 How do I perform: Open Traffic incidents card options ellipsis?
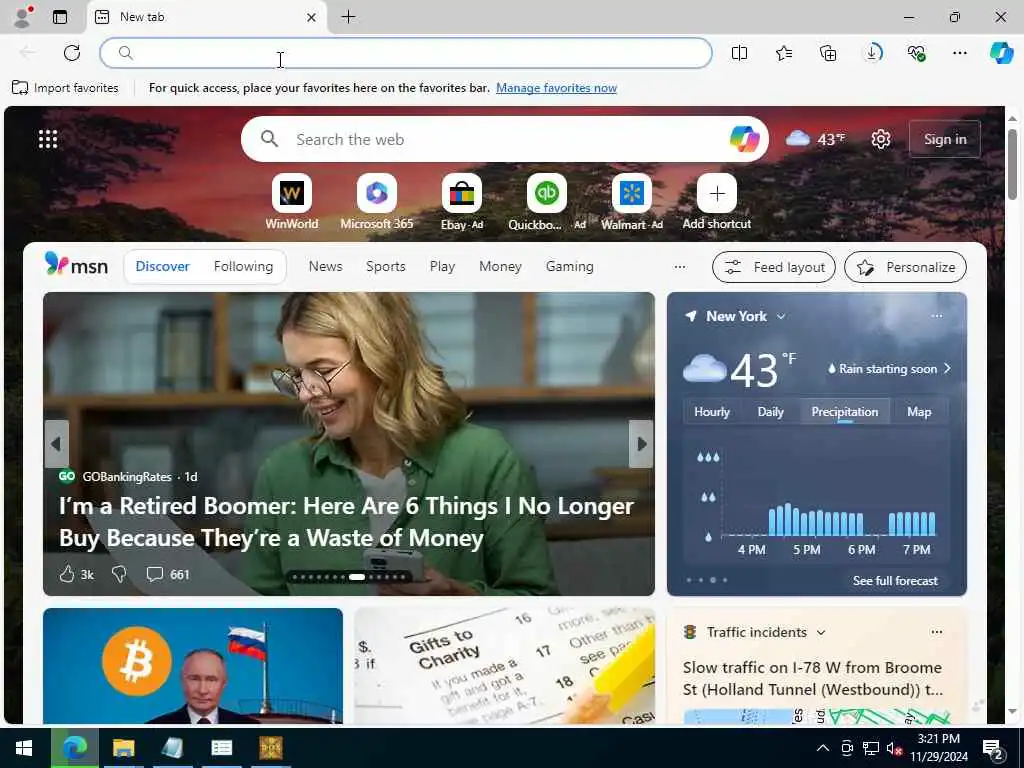click(x=936, y=632)
